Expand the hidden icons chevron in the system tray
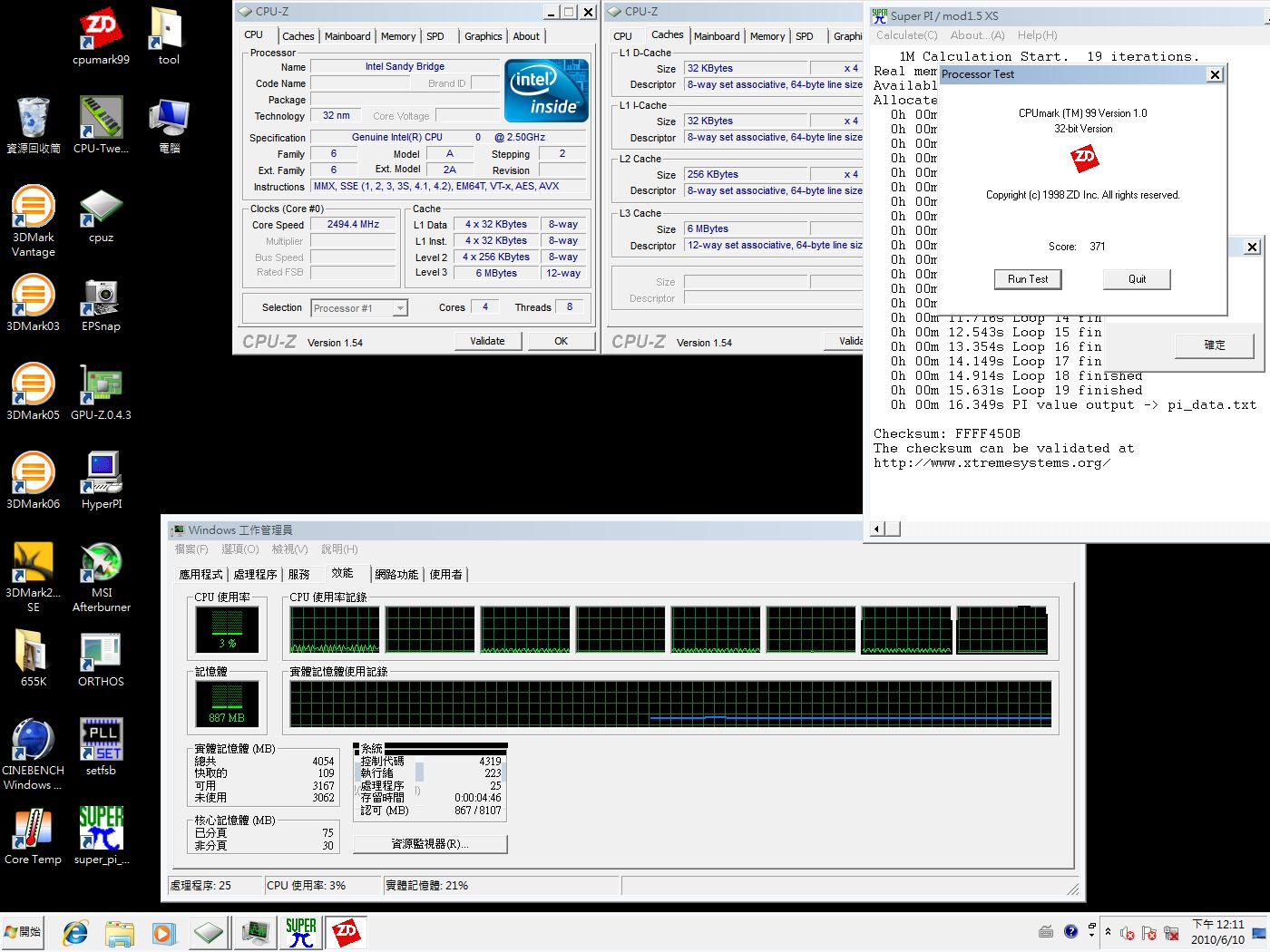Viewport: 1270px width, 952px height. (1109, 931)
